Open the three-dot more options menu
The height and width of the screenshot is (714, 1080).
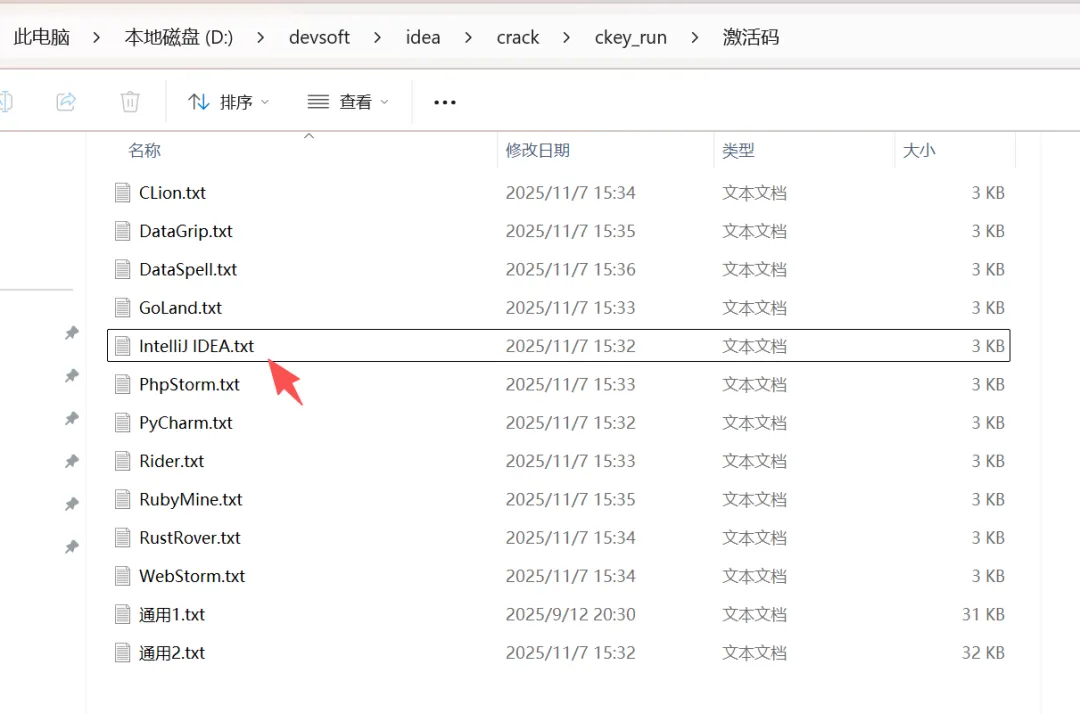click(444, 102)
